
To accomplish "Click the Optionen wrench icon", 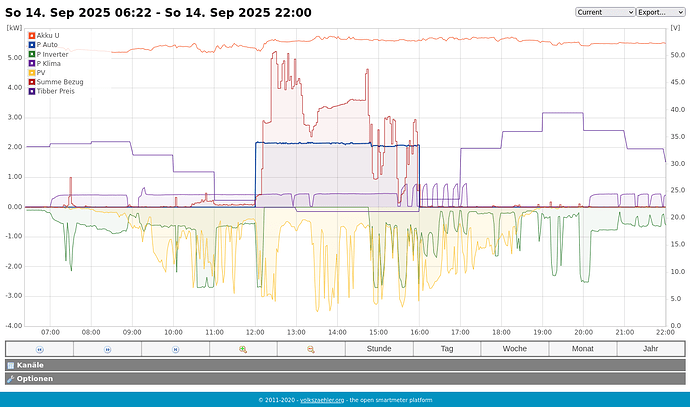I will [11, 379].
